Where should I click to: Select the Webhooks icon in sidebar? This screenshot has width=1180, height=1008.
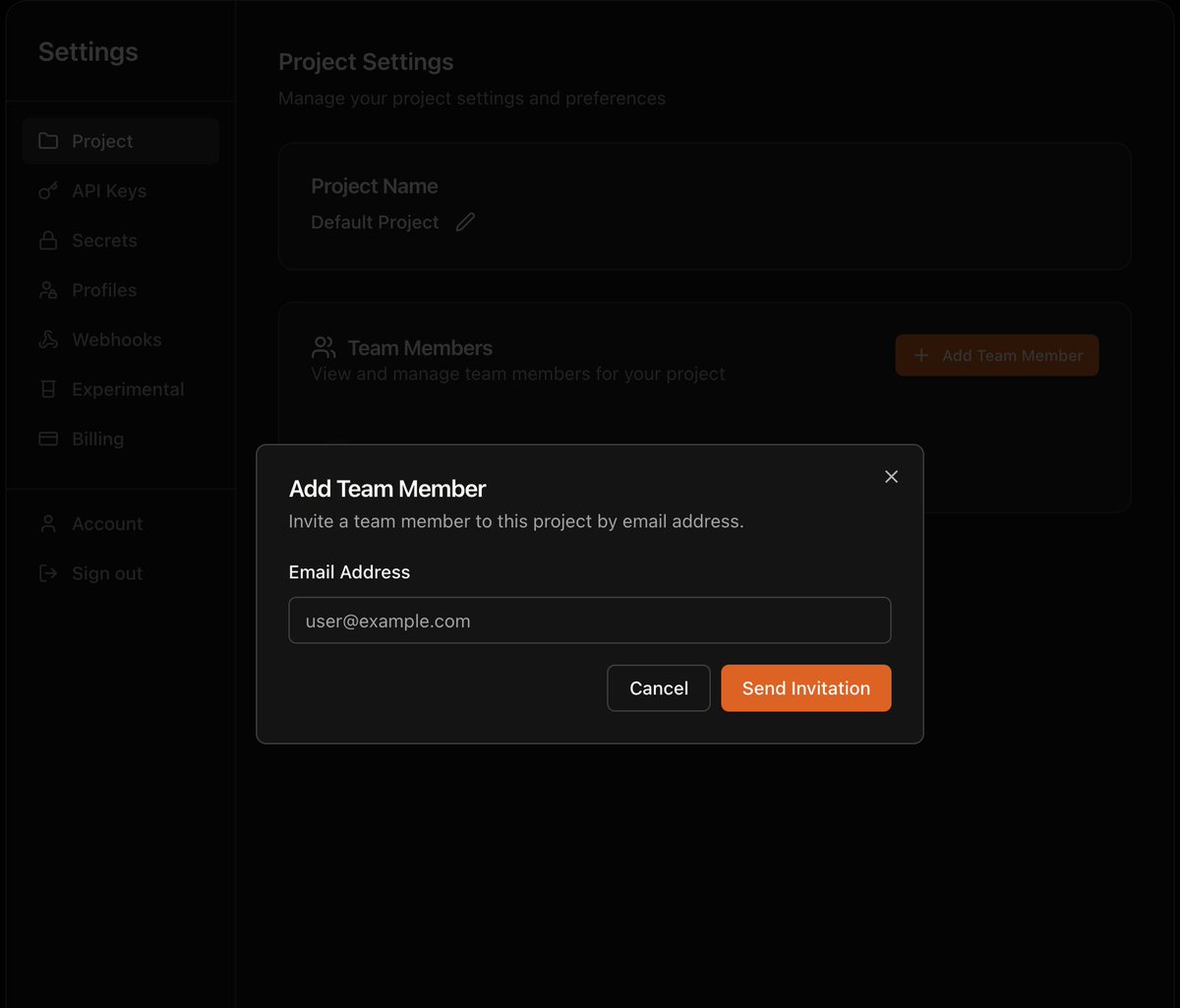48,339
